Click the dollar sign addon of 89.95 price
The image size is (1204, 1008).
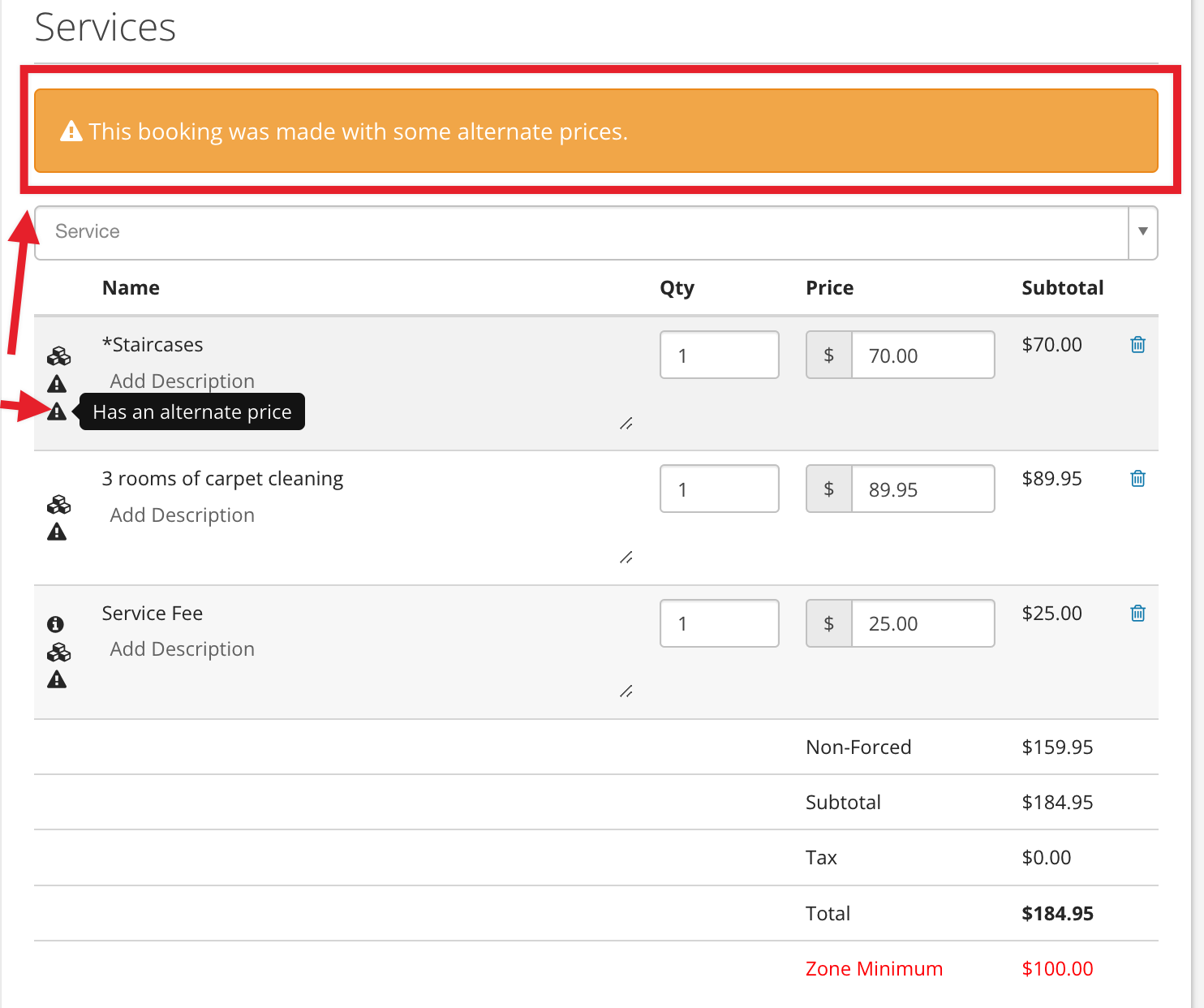pos(829,489)
